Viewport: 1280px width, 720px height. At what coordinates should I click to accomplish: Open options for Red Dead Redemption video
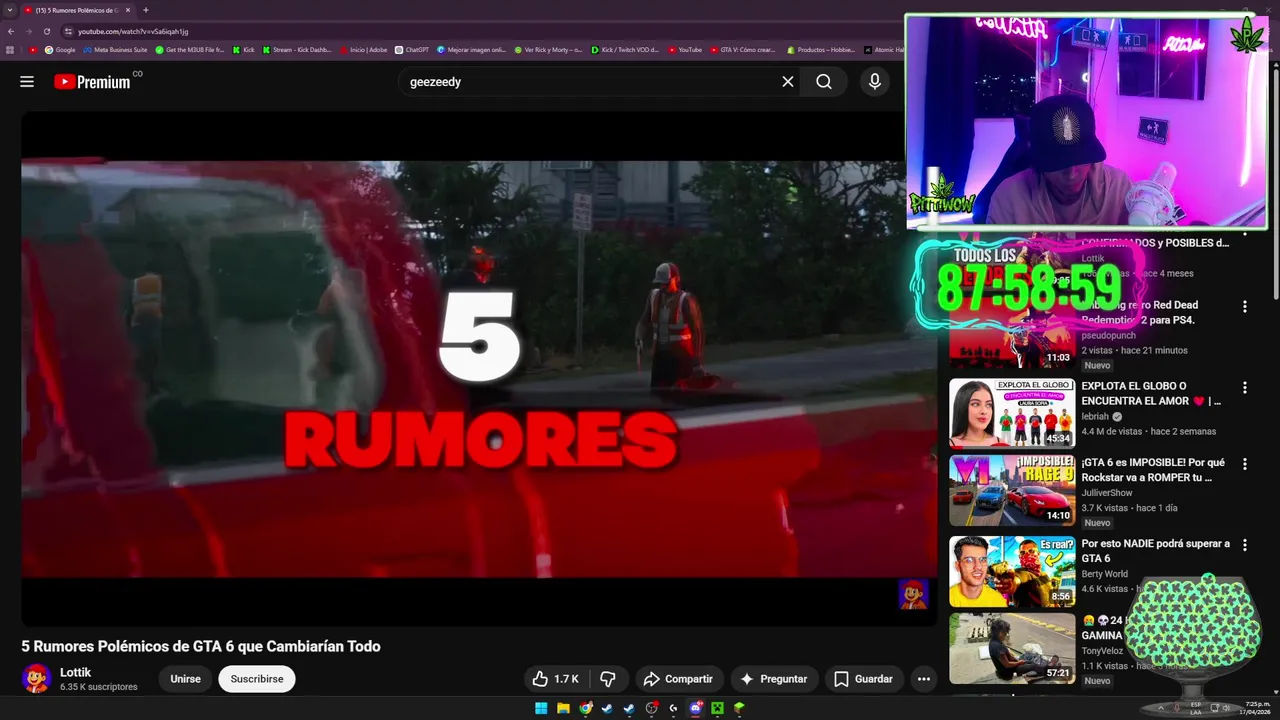click(1245, 307)
